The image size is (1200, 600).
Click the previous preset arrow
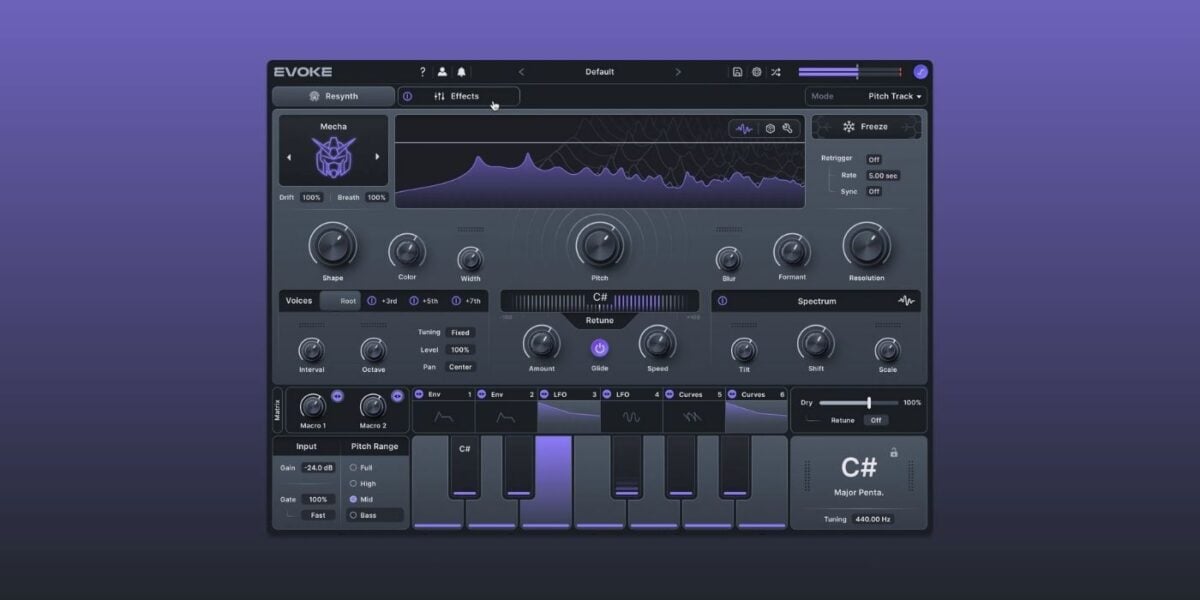tap(520, 71)
